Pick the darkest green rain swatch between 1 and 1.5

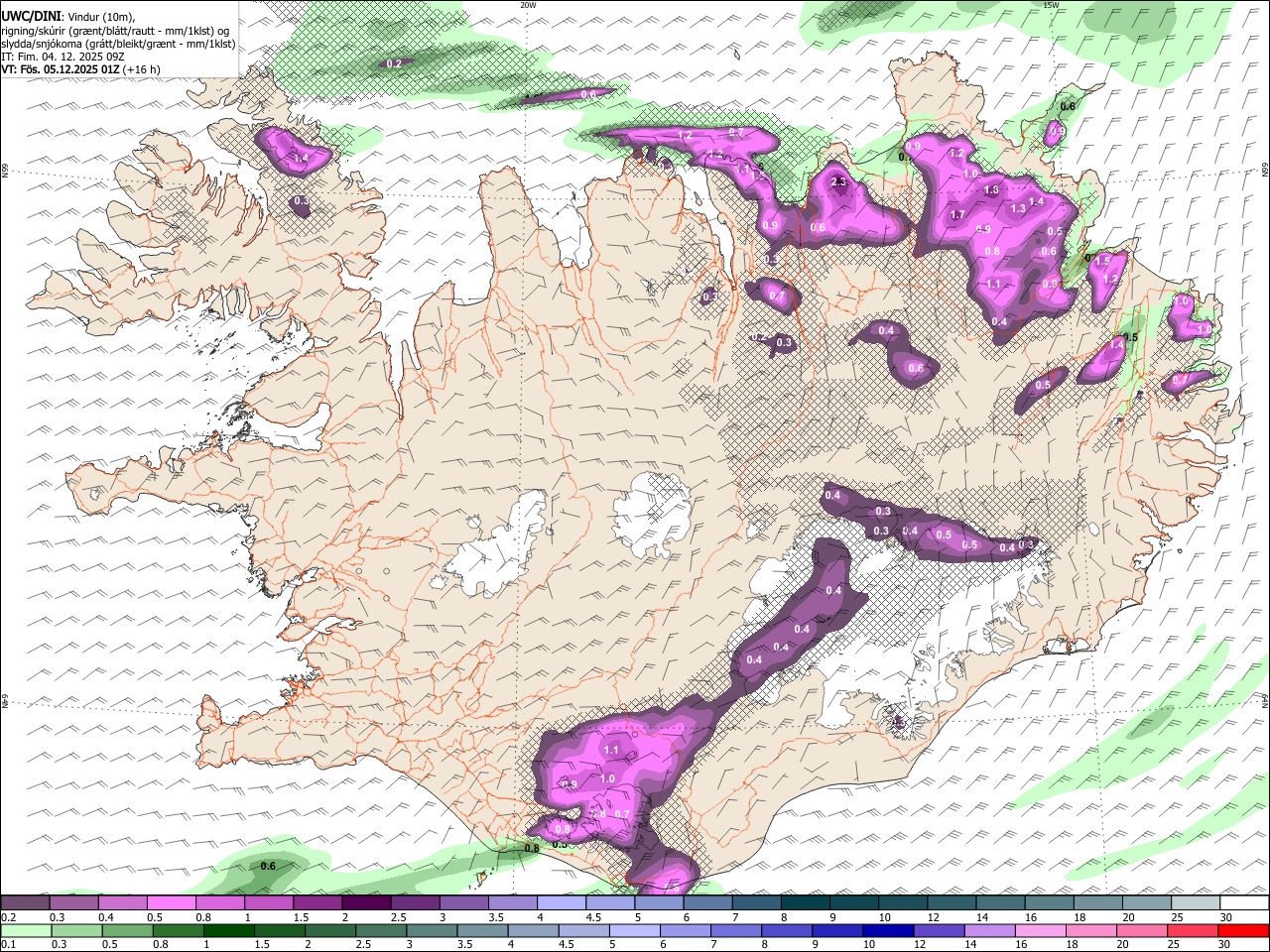229,930
